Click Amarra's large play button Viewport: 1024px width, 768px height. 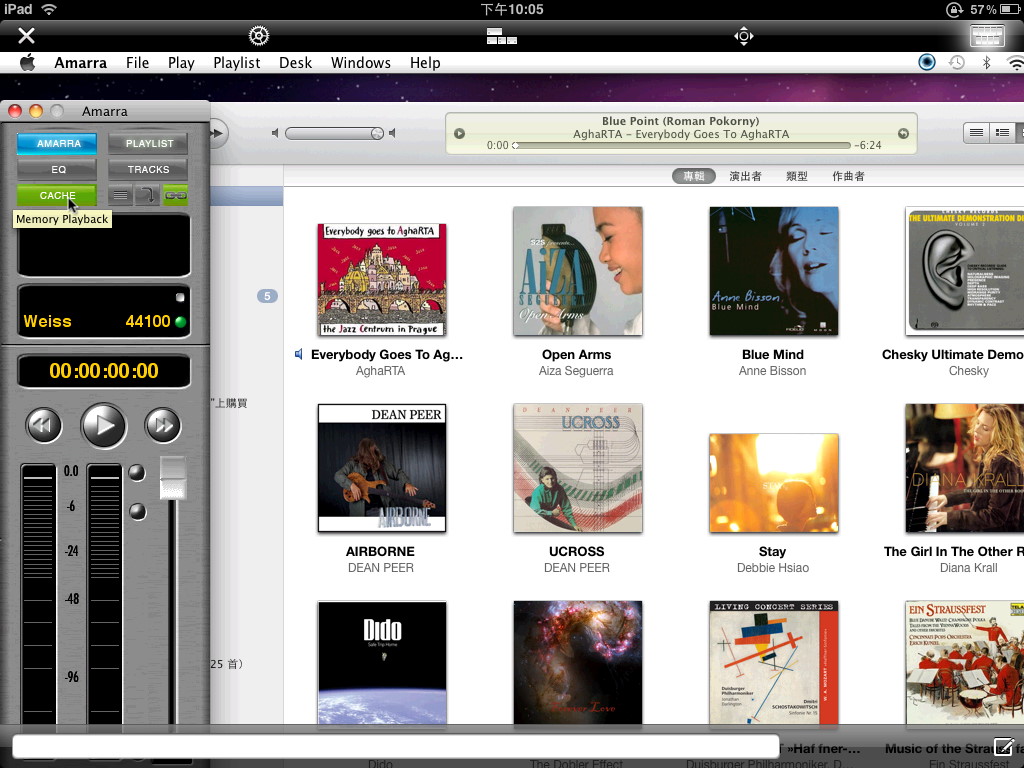(x=103, y=426)
